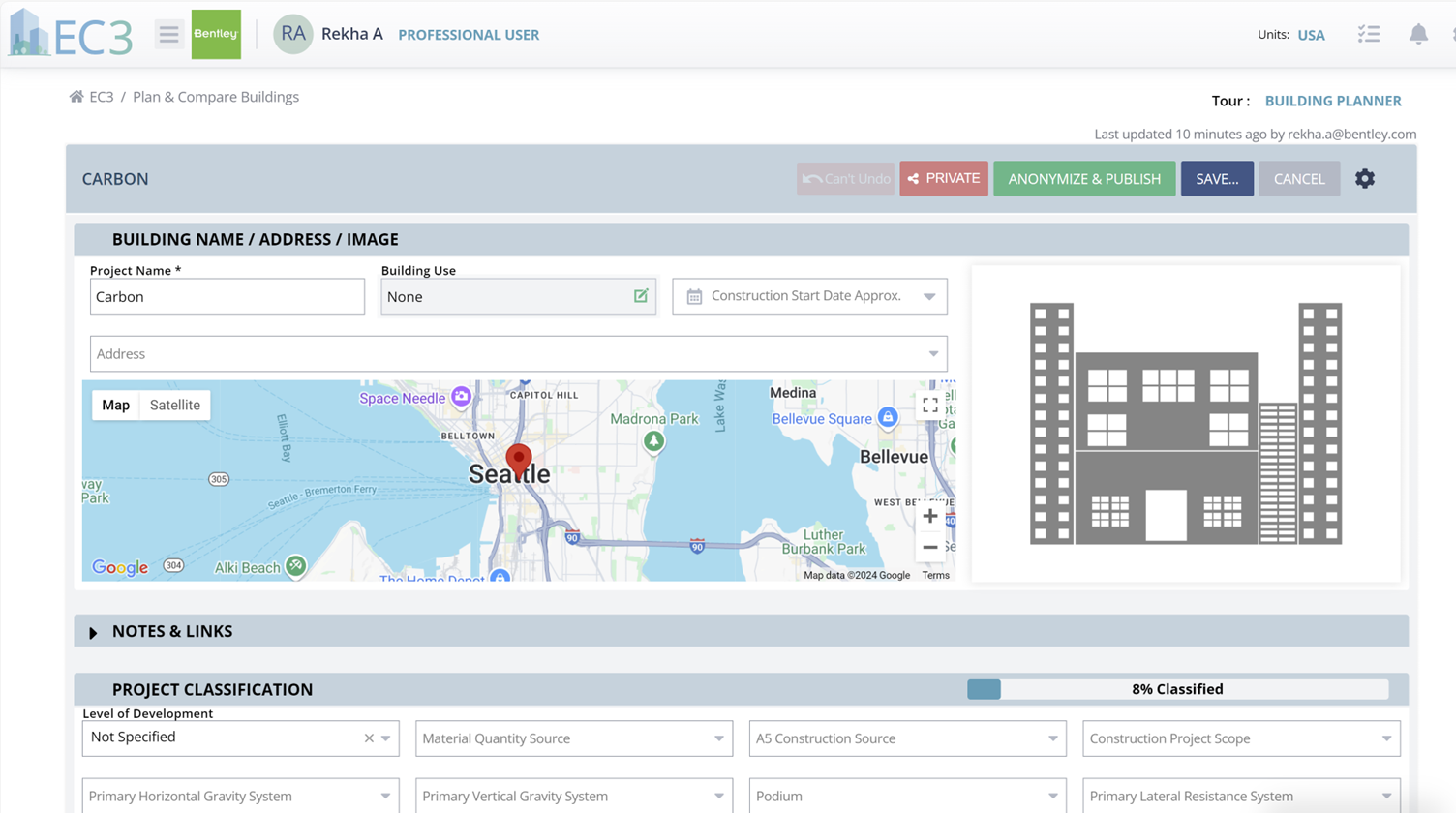Open Construction Project Scope dropdown
Viewport: 1456px width, 813px height.
(1240, 738)
